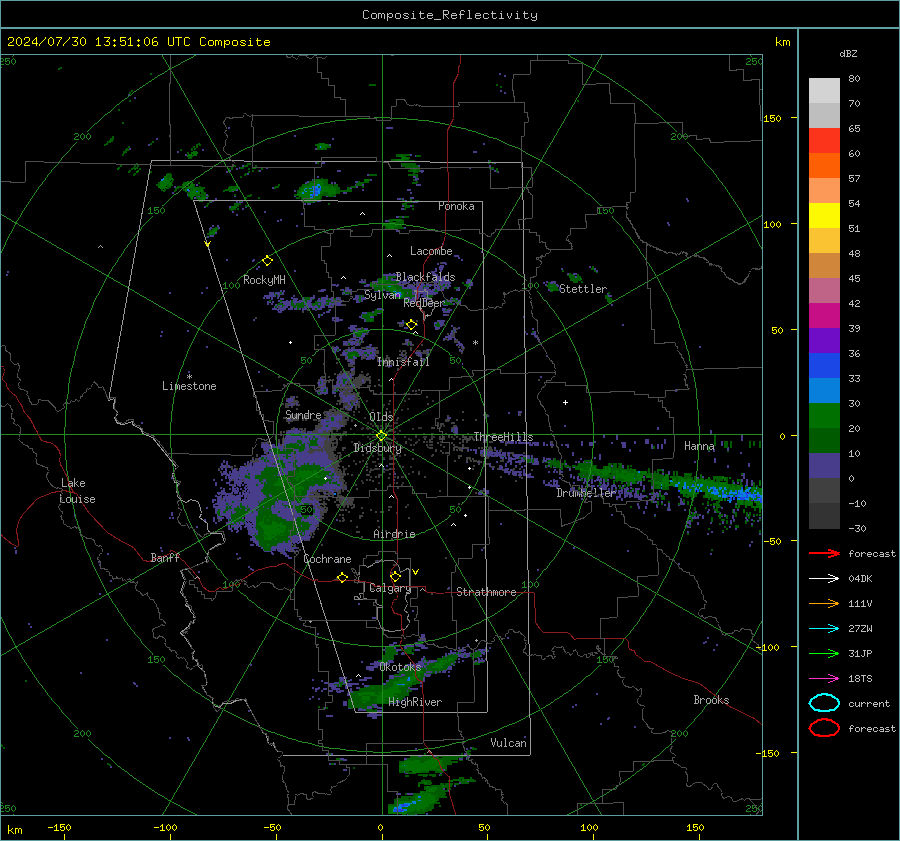Click the Innisfail city label
Viewport: 900px width, 841px height.
[403, 362]
